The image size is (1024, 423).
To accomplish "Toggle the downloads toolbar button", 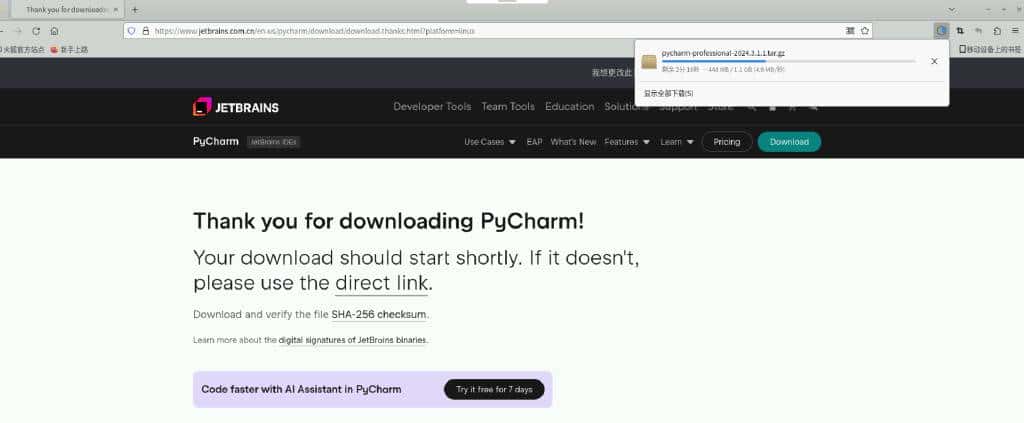I will 941,31.
